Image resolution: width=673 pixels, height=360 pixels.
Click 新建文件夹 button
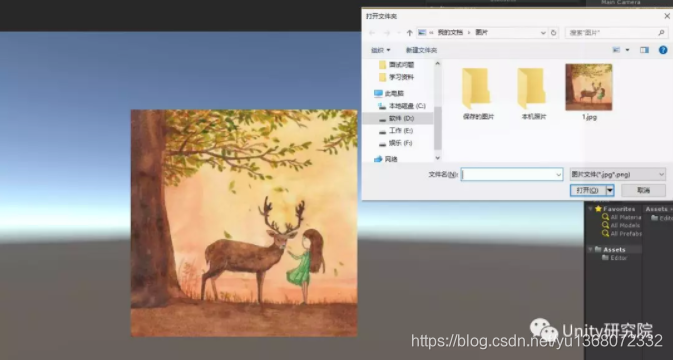point(421,50)
